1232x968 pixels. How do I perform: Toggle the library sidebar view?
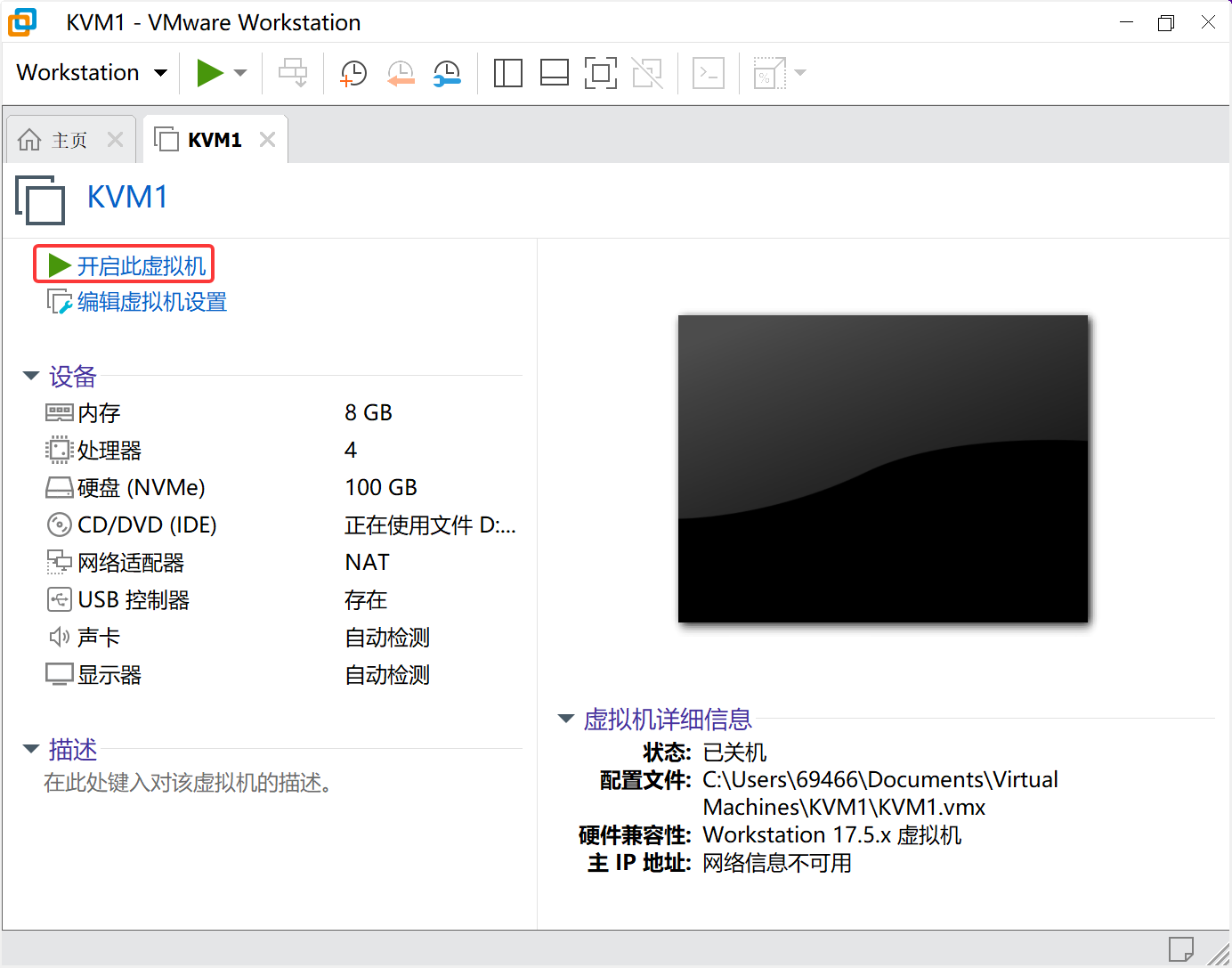click(x=507, y=73)
